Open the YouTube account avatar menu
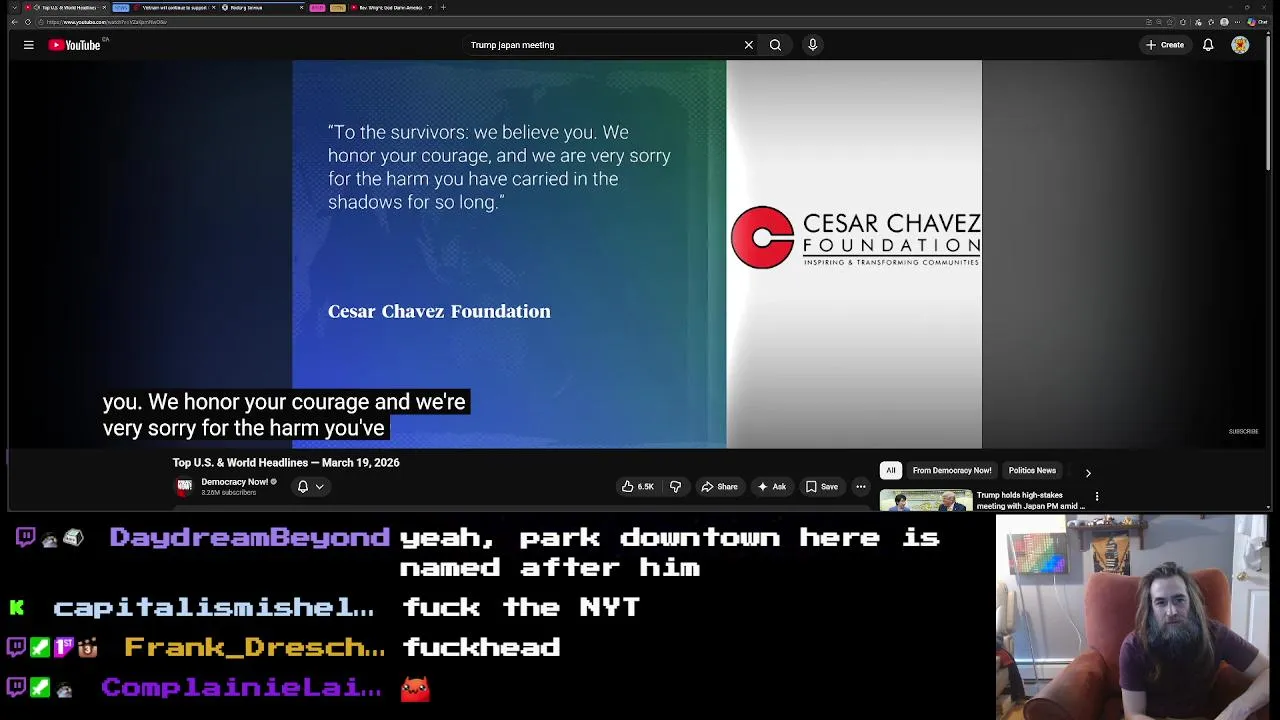The image size is (1280, 720). [1240, 45]
